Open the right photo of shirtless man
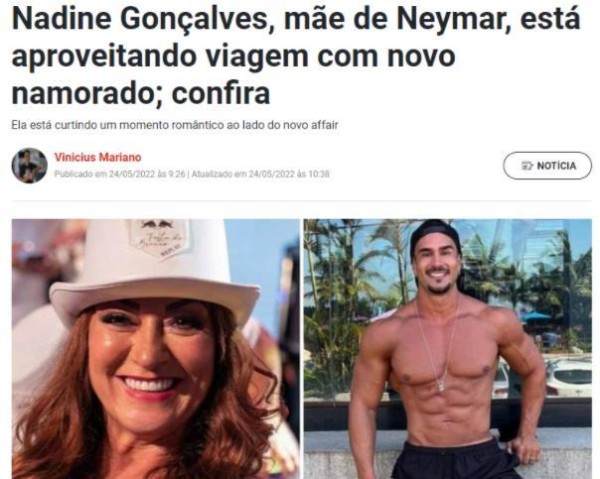 coord(448,349)
